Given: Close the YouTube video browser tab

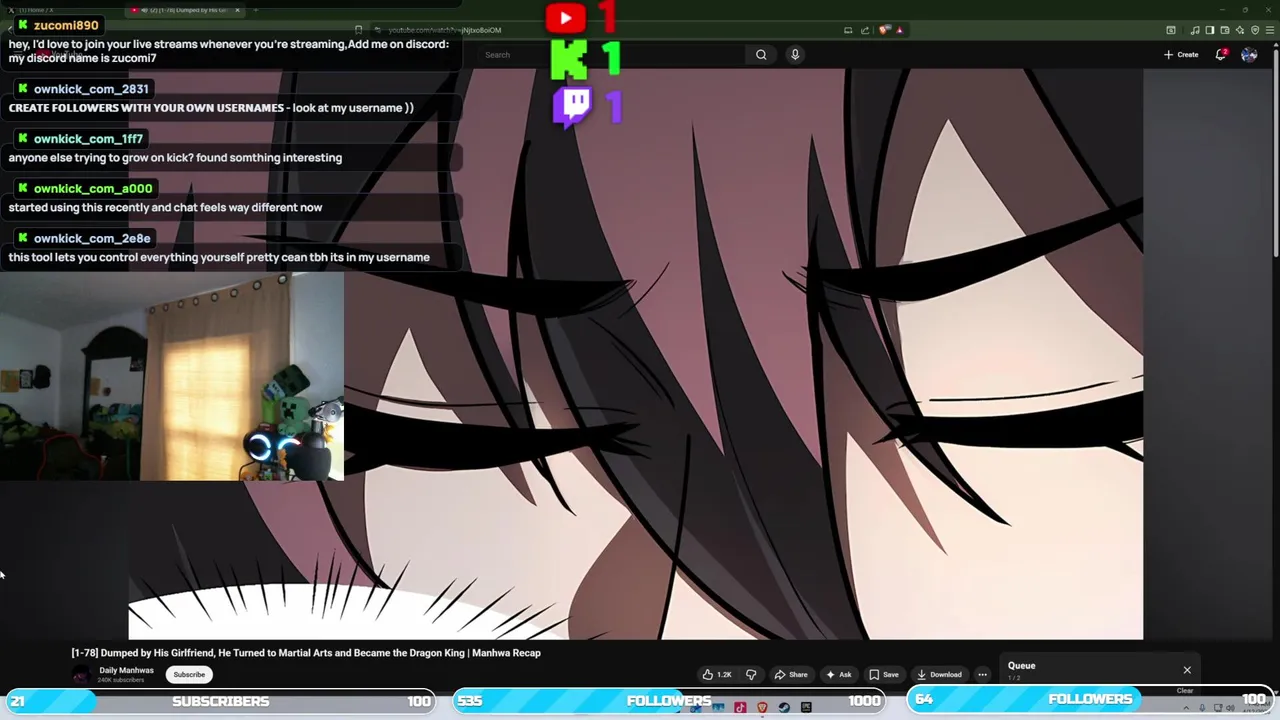Looking at the screenshot, I should [237, 10].
